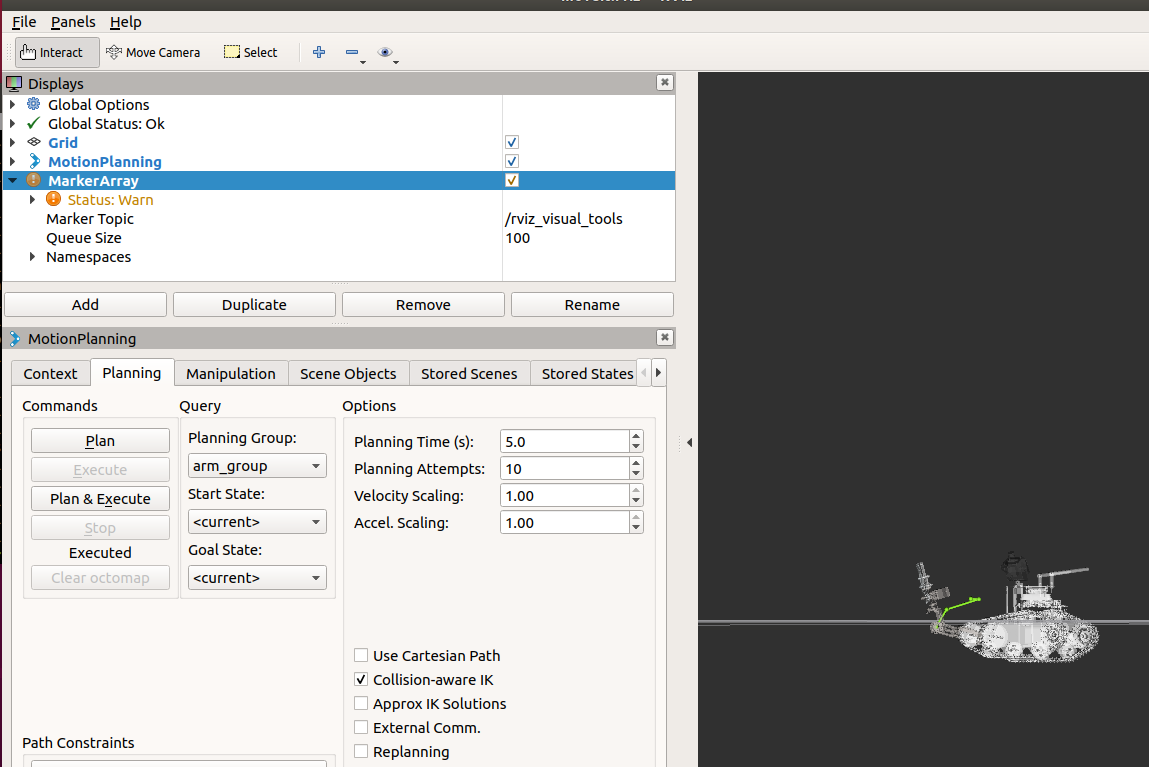The image size is (1149, 767).
Task: Activate the Move Camera tool
Action: tap(153, 53)
